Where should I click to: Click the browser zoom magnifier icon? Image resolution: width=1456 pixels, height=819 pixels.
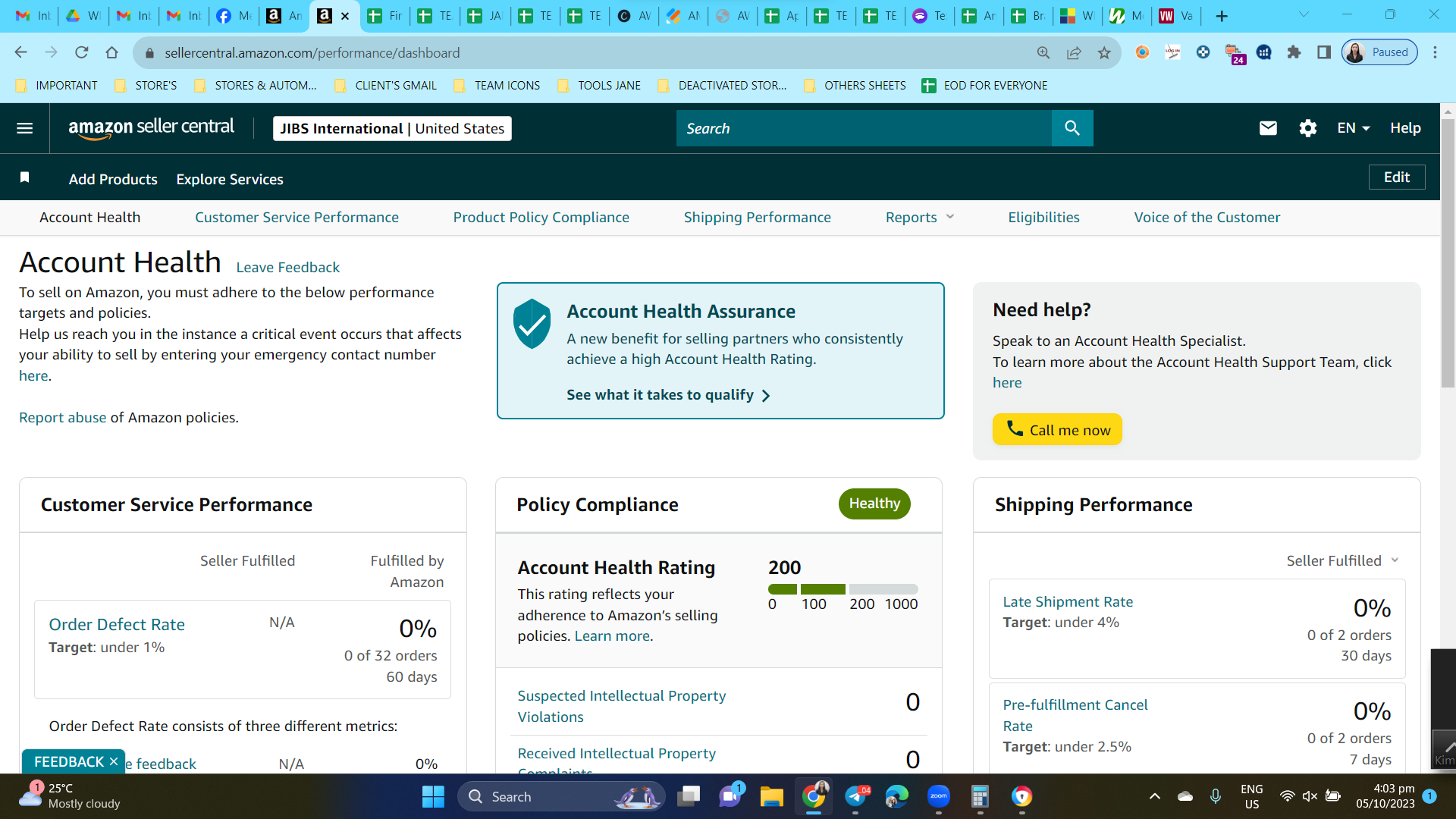[x=1043, y=52]
